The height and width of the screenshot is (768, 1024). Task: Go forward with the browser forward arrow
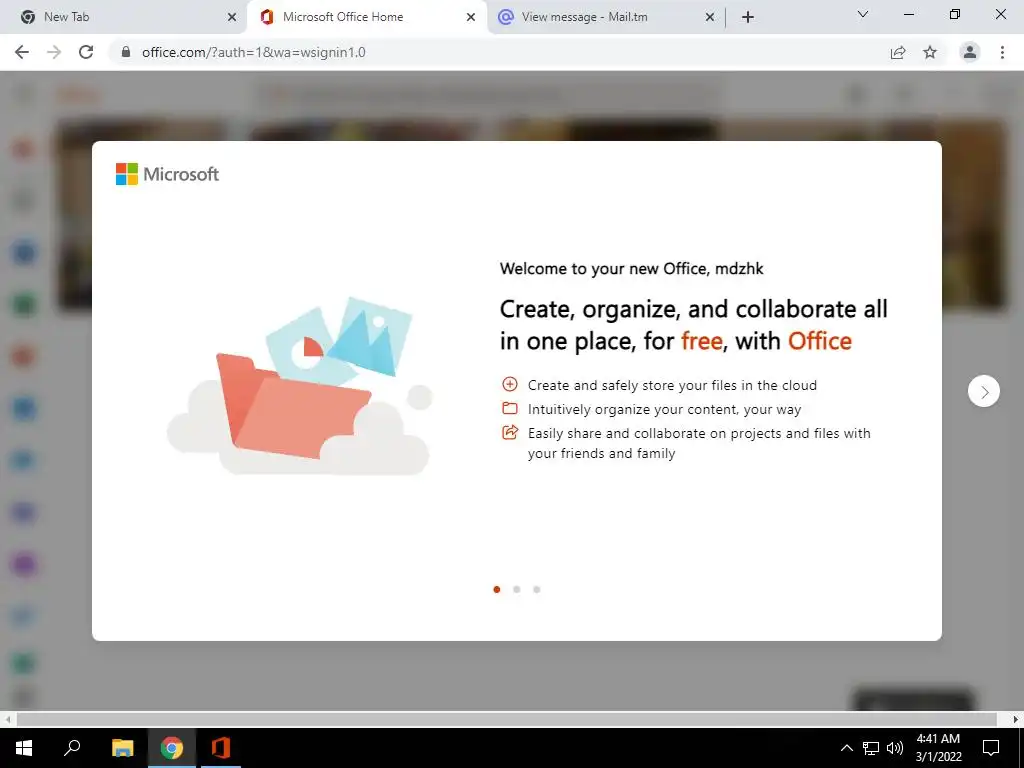[x=54, y=52]
